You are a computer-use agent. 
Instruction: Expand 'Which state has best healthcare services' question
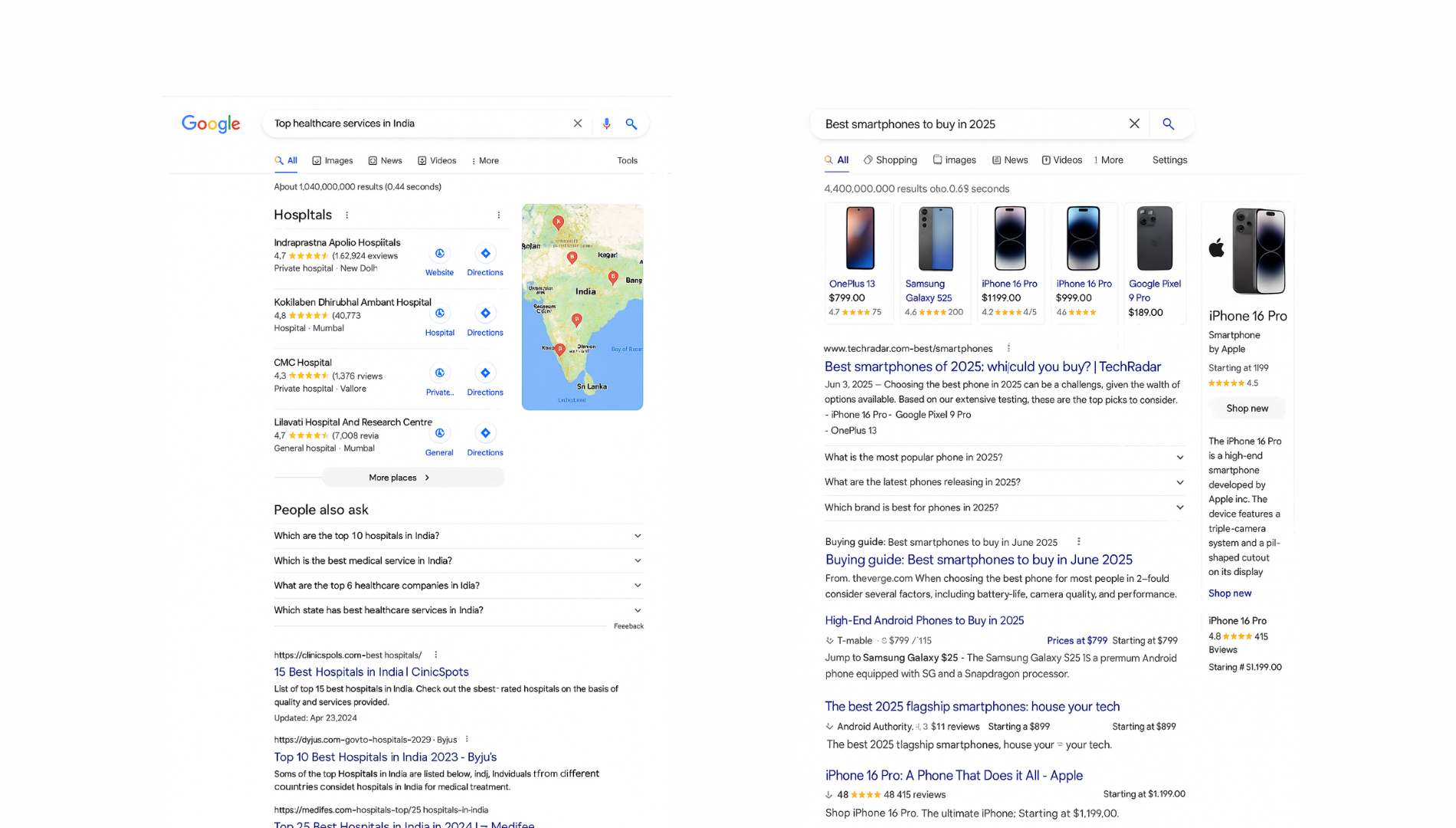click(x=458, y=610)
